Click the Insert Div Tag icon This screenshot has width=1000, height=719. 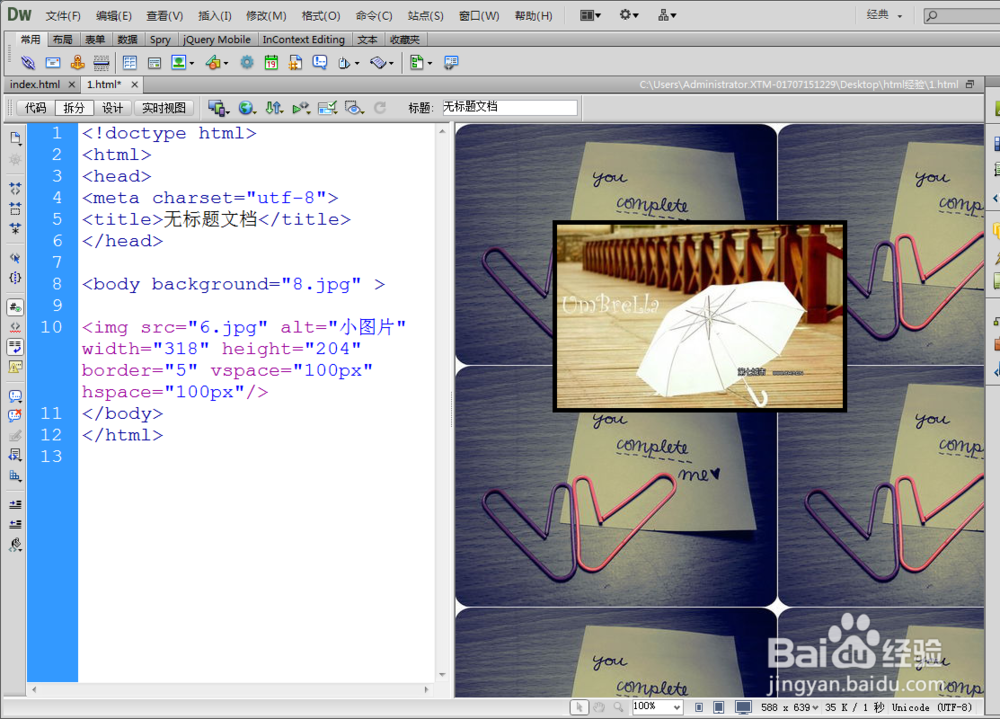(154, 63)
